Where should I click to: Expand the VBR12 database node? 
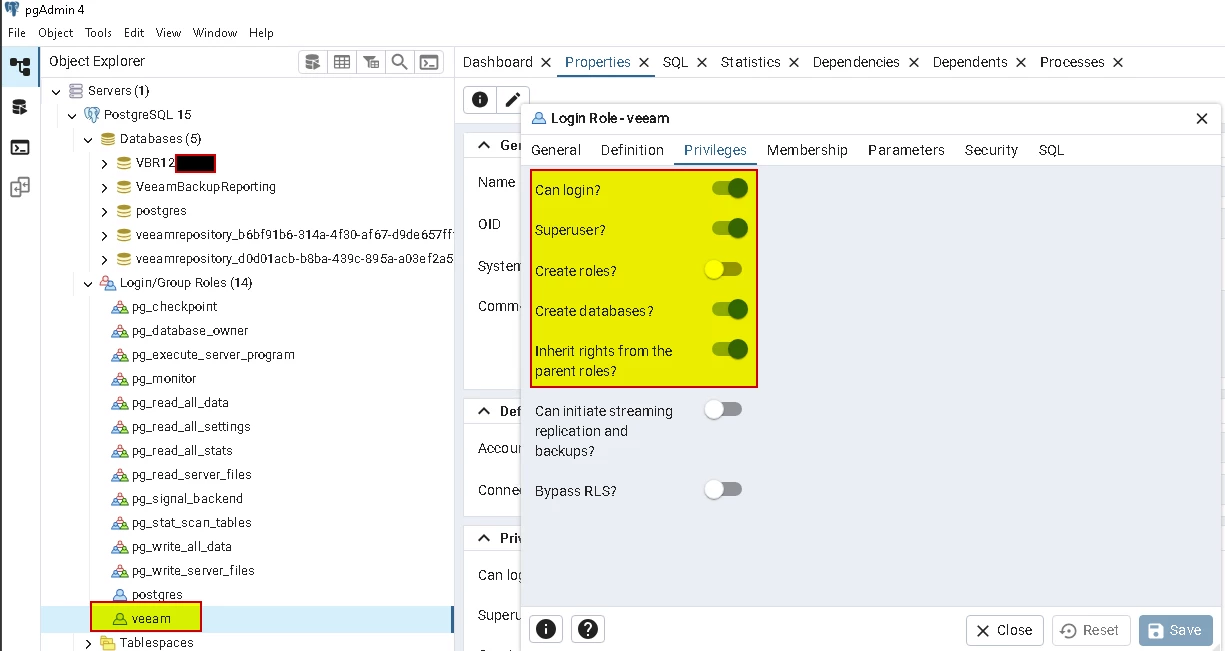(105, 163)
